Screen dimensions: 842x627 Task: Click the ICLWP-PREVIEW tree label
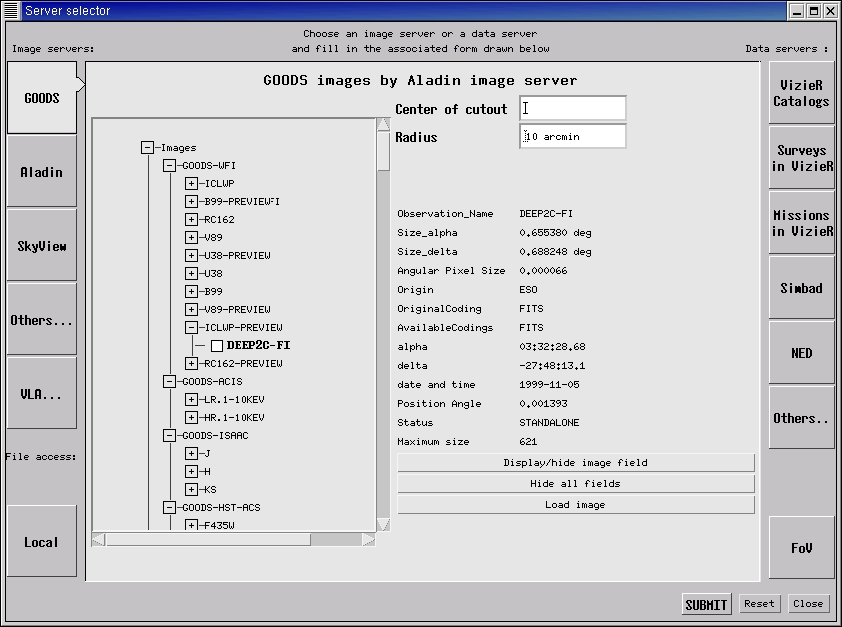pos(243,327)
